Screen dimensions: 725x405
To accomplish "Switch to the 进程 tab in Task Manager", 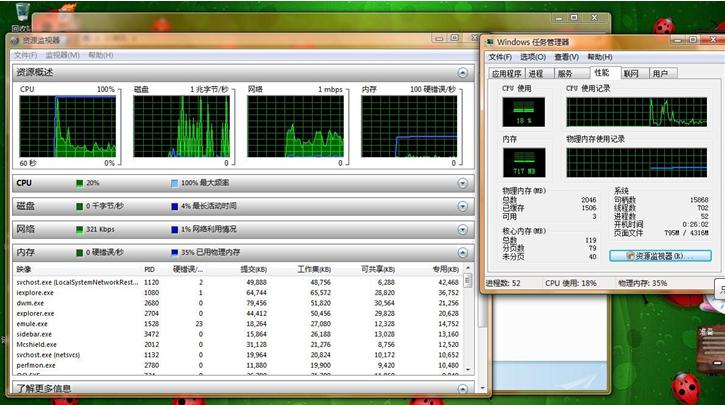I will [x=536, y=73].
